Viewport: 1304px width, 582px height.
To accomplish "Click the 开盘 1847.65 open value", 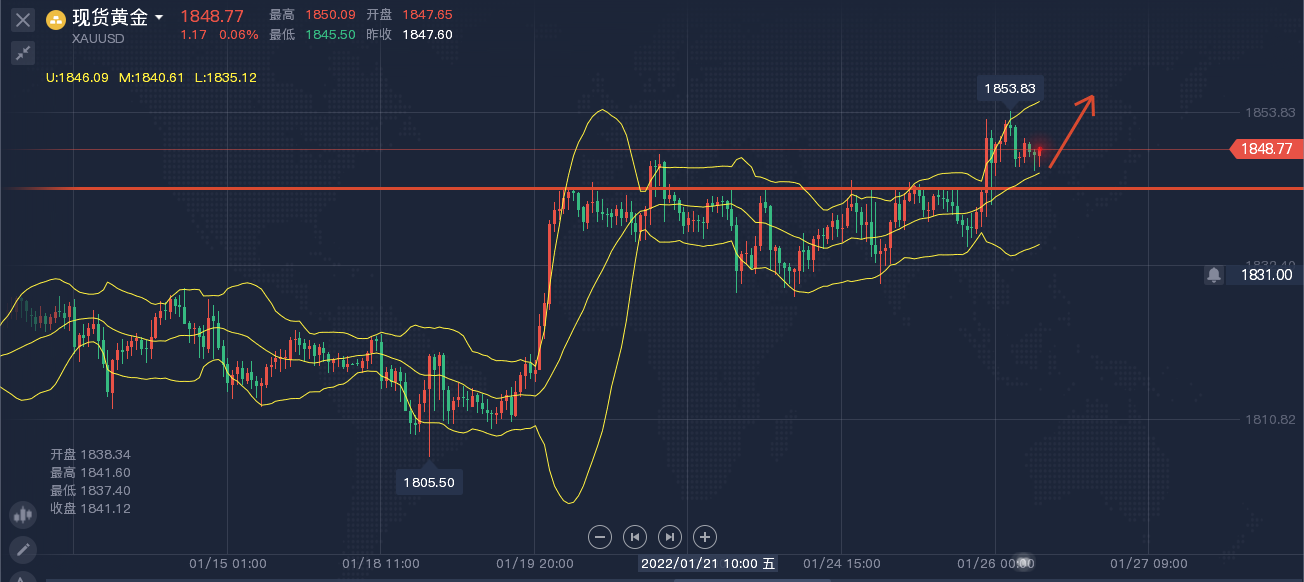I will [409, 15].
